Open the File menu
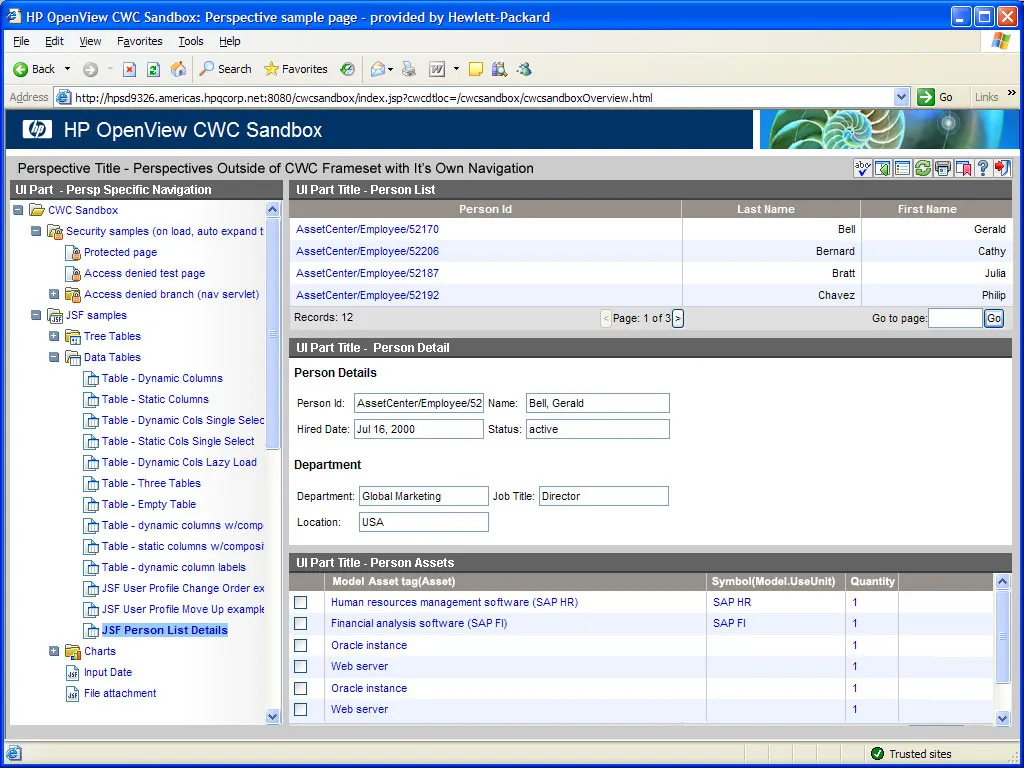 (x=21, y=41)
